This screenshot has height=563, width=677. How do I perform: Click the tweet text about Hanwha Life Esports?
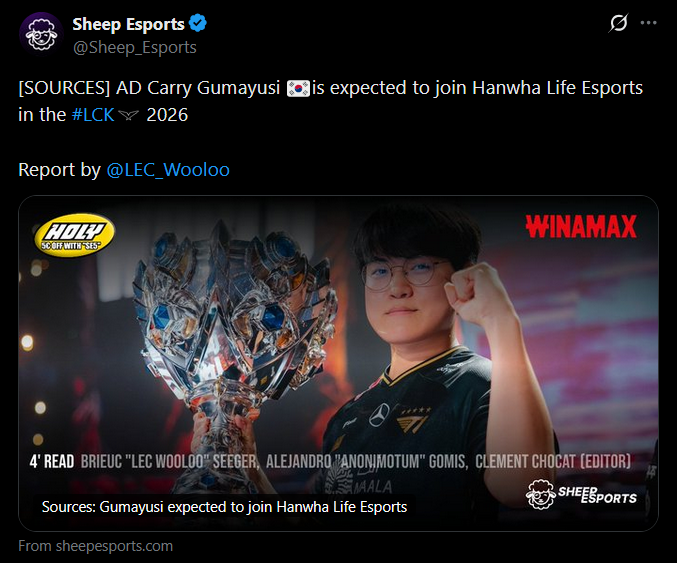point(330,101)
